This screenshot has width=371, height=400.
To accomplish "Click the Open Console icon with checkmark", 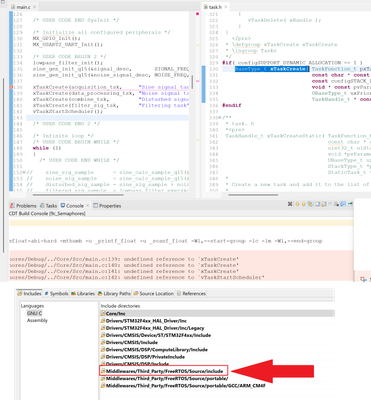I will pos(350,204).
